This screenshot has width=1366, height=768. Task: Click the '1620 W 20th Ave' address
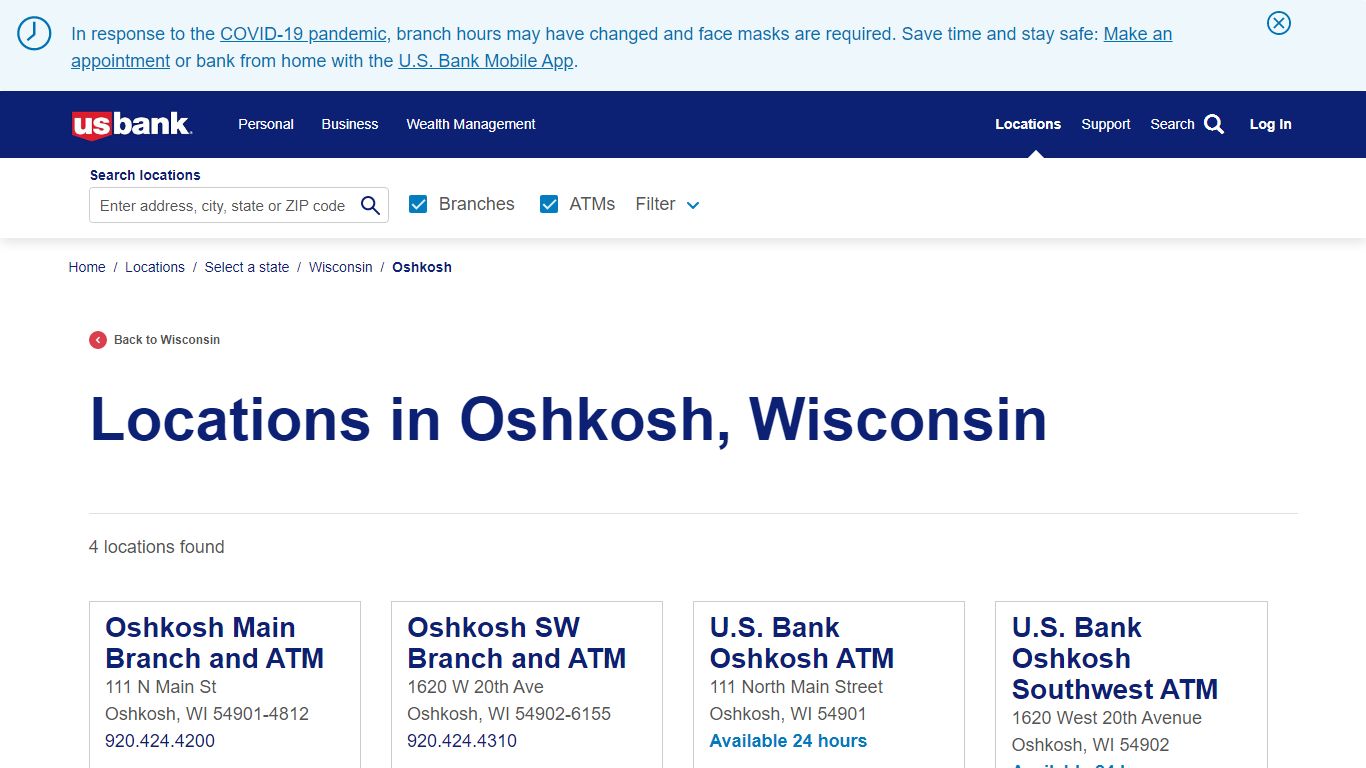click(x=476, y=687)
